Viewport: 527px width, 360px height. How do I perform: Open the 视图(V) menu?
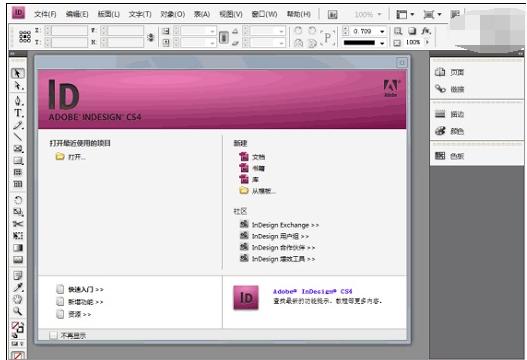coord(231,14)
